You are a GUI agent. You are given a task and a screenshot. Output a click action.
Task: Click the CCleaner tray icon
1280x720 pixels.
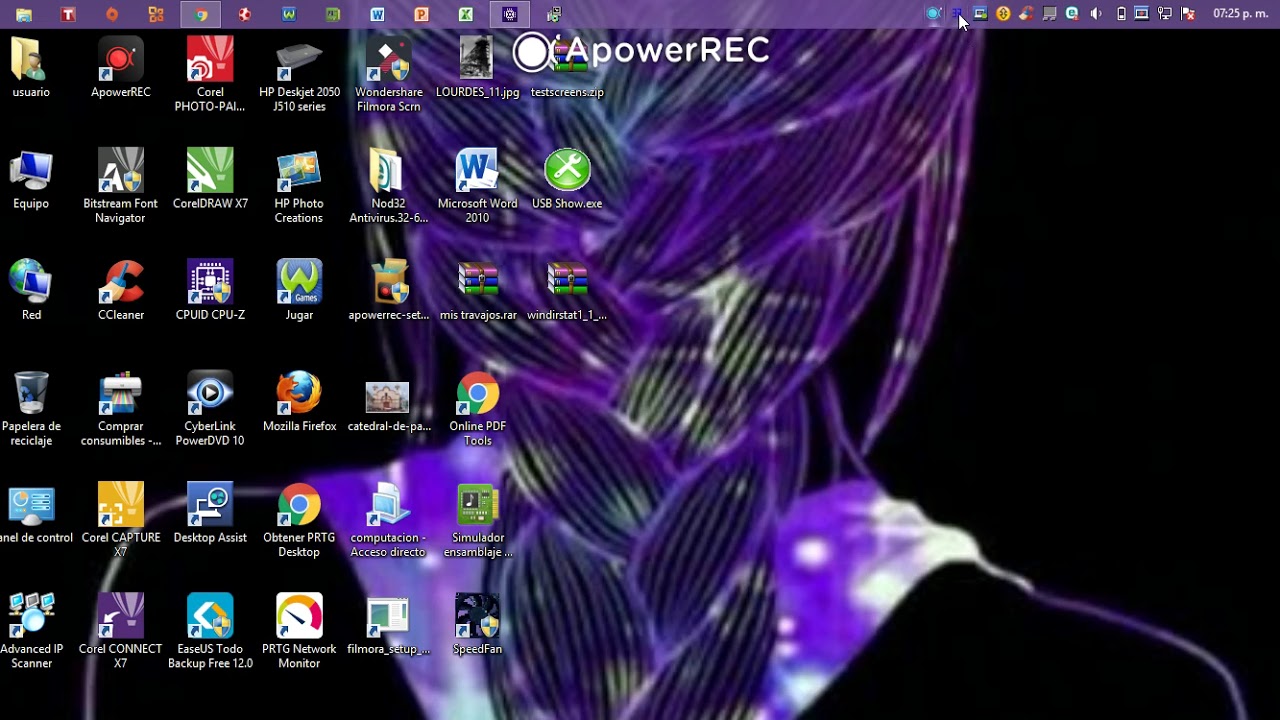tap(1026, 14)
